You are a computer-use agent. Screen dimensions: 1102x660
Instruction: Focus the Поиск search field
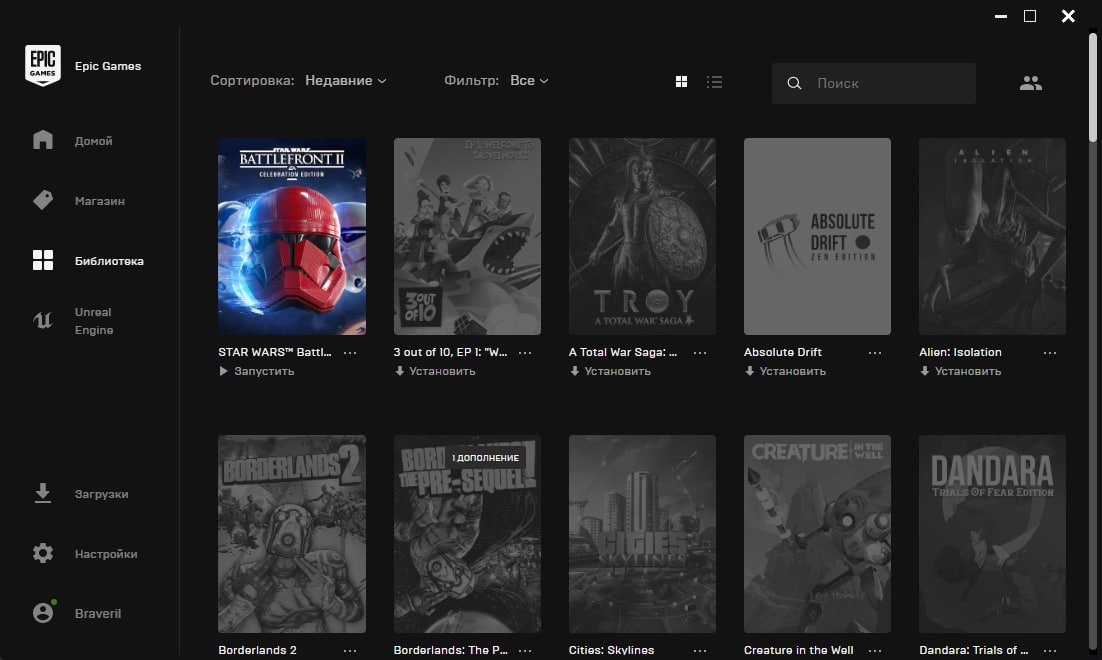[x=874, y=83]
